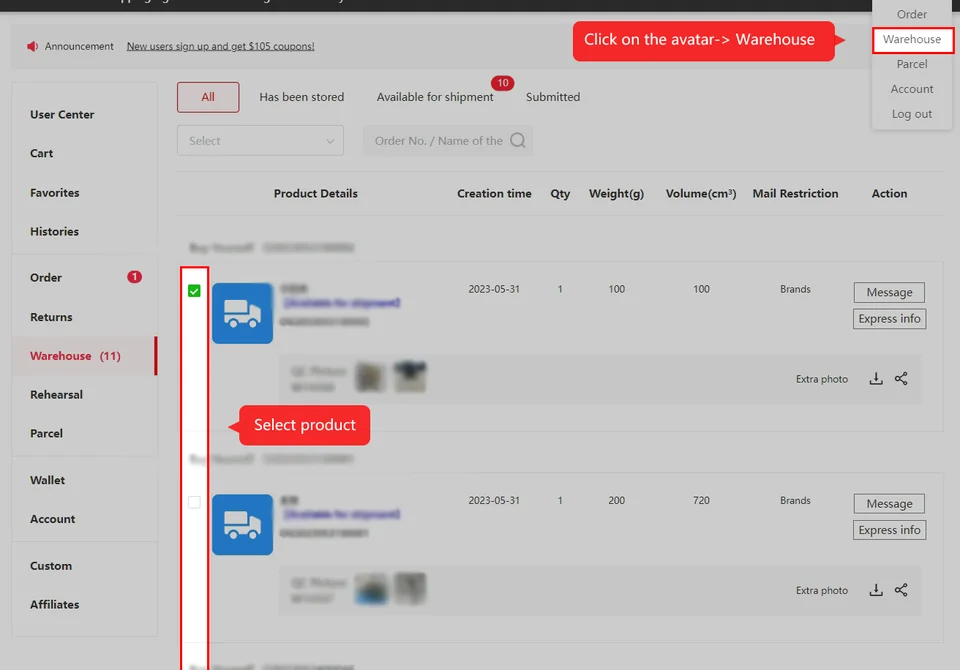
Task: Open first QC thumbnail of the 100g product
Action: (370, 377)
